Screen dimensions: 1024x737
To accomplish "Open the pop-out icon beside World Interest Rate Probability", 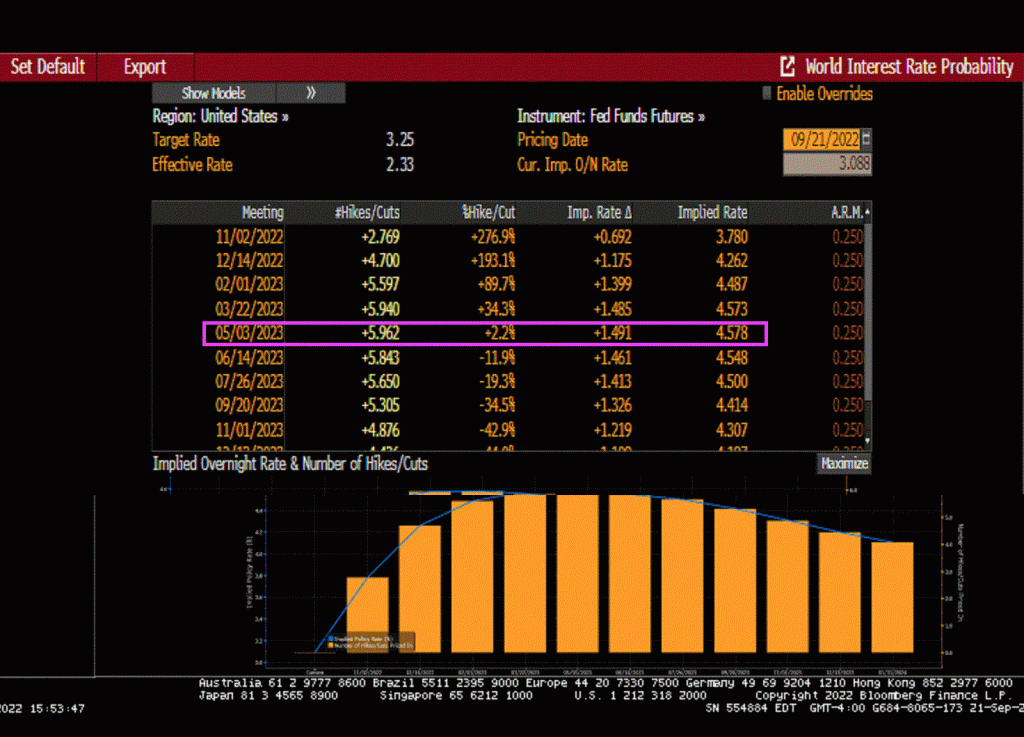I will tap(788, 67).
